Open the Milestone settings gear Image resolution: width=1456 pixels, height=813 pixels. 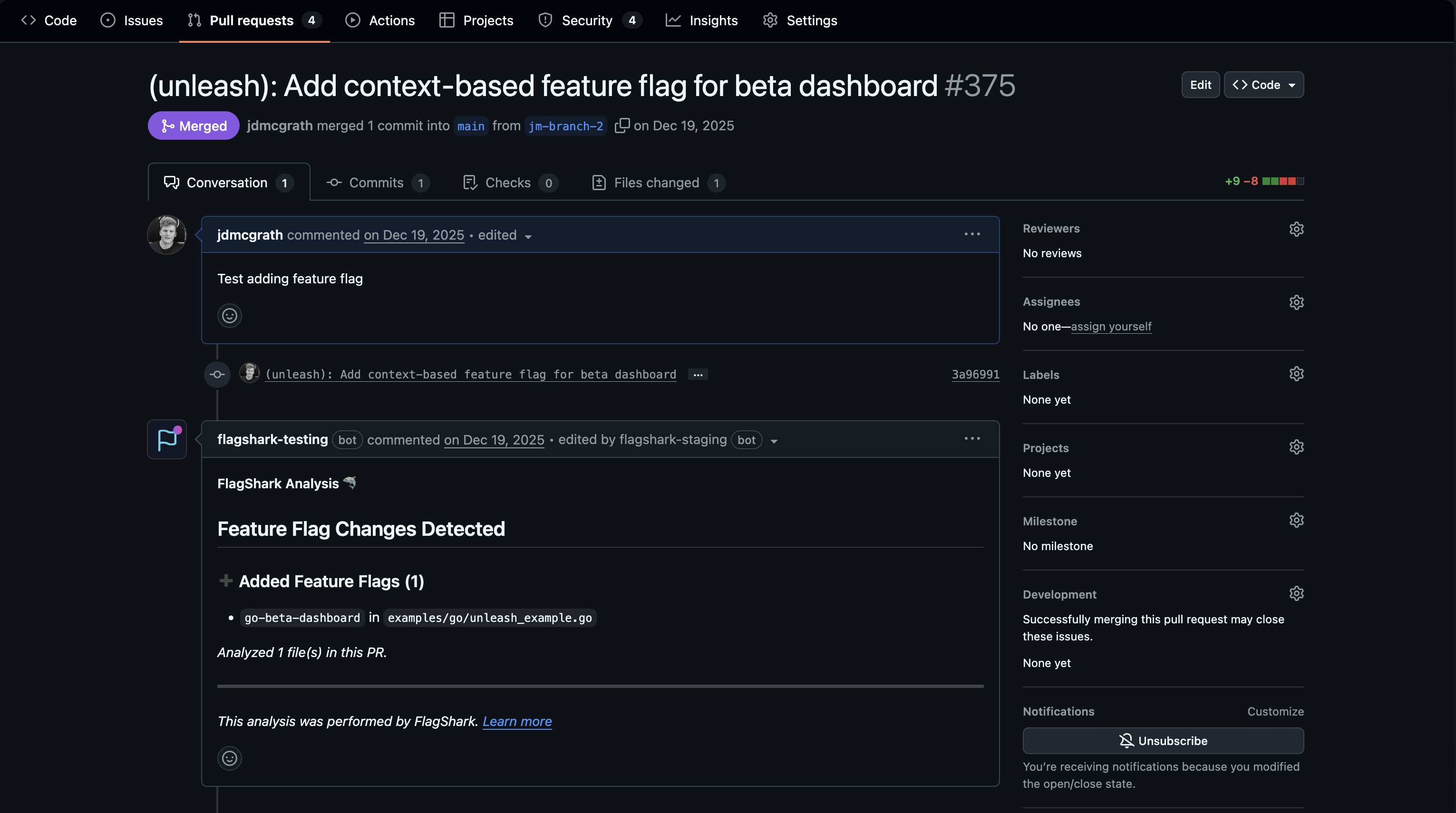(x=1296, y=520)
